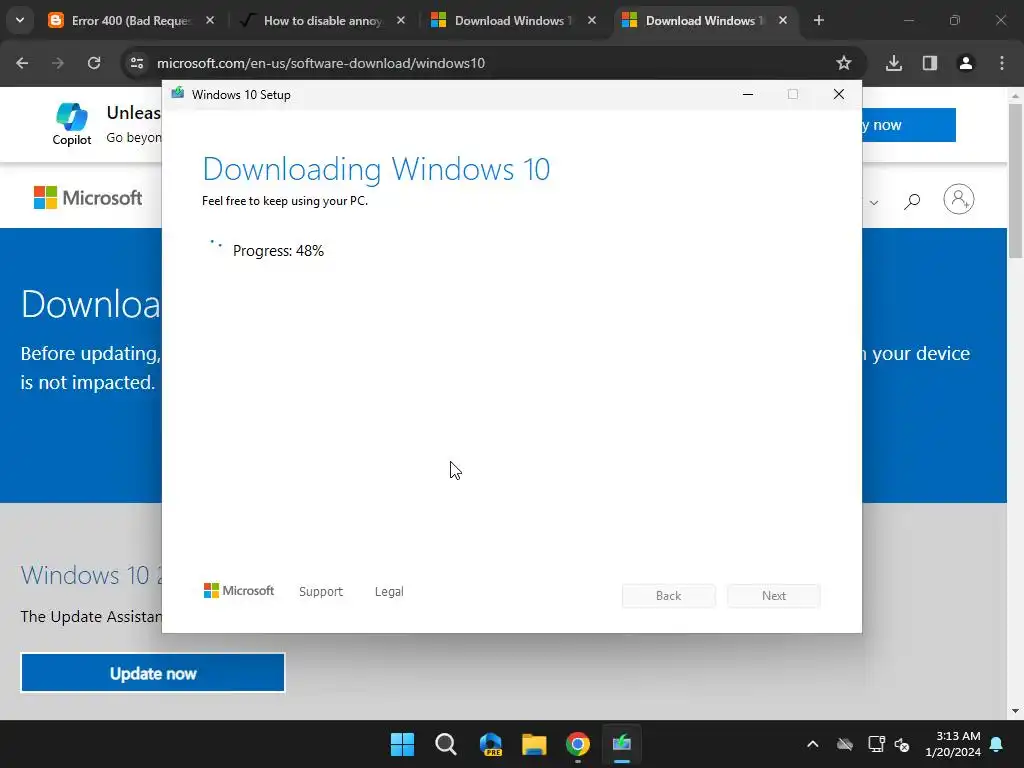1024x768 pixels.
Task: Switch to How to disable annoying tab
Action: point(323,20)
